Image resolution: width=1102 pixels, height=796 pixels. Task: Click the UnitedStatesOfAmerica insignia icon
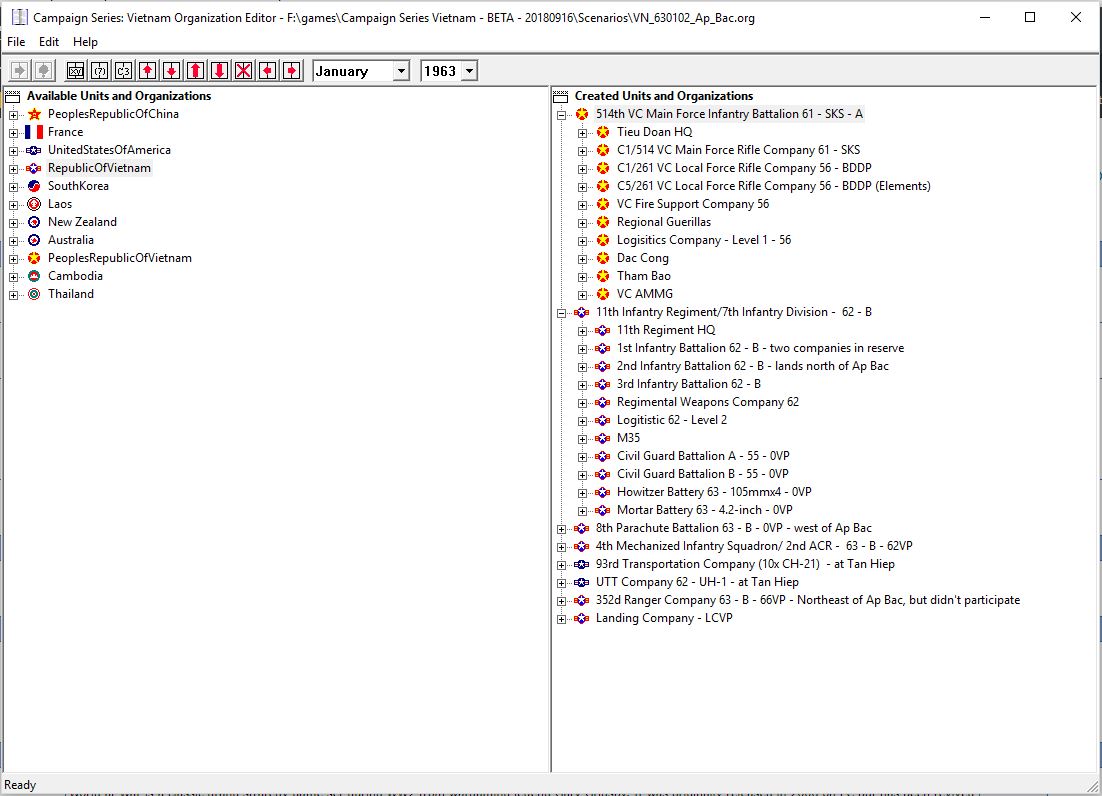coord(34,150)
